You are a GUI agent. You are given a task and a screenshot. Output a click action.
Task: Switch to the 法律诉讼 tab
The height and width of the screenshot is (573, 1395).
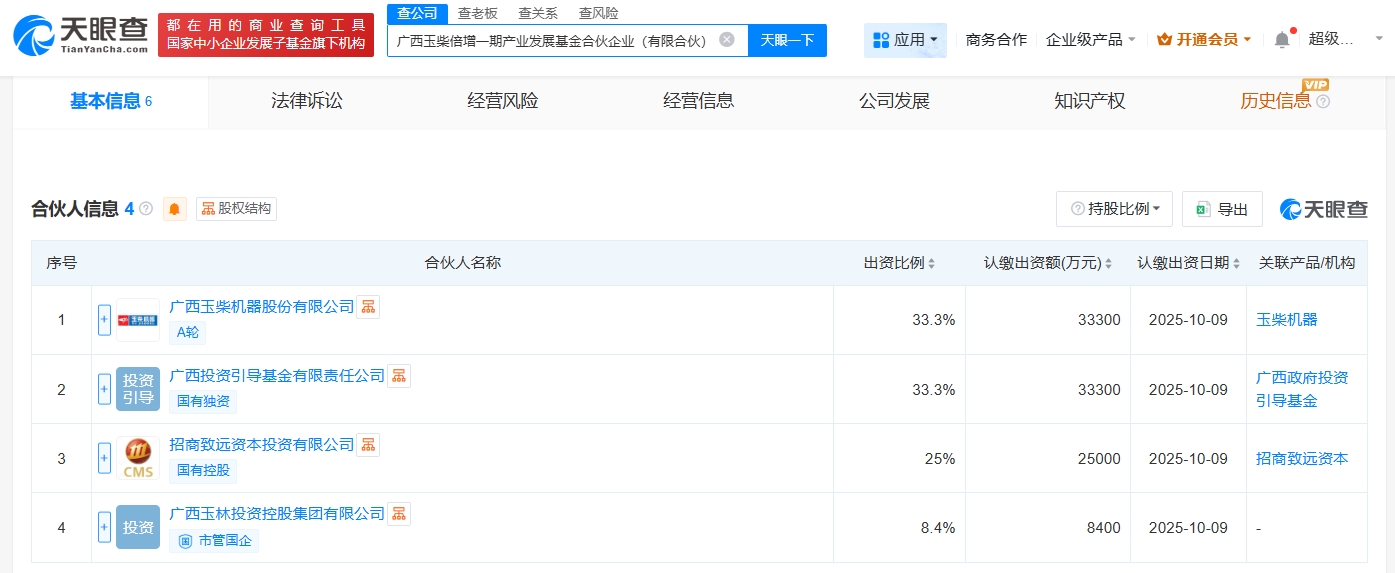click(307, 101)
